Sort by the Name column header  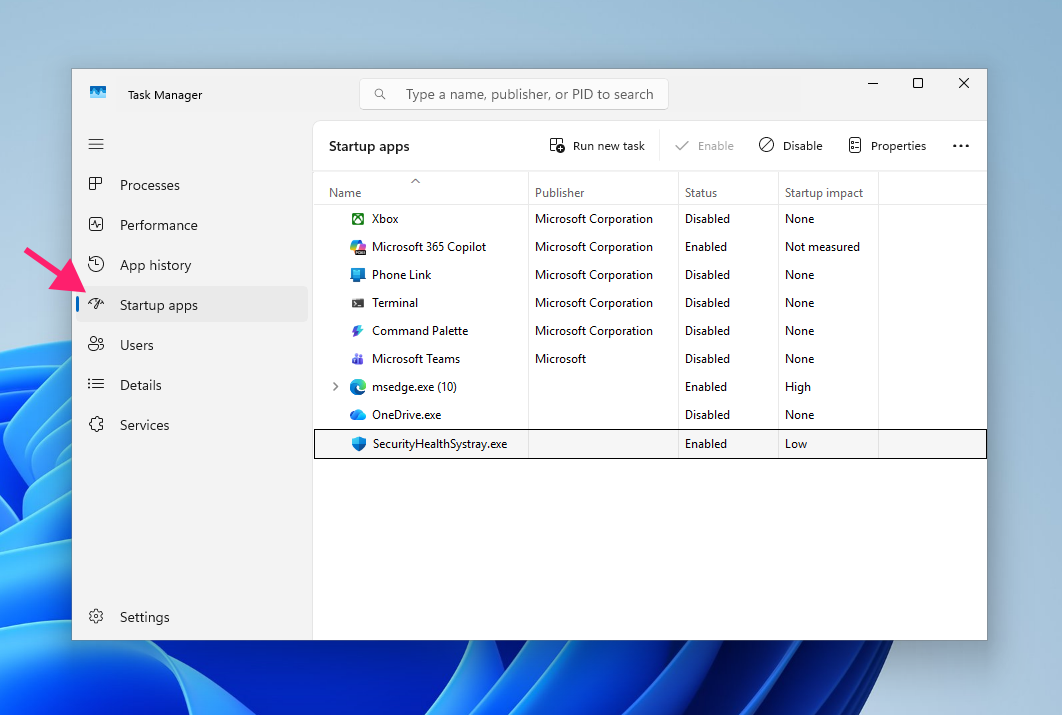tap(421, 188)
